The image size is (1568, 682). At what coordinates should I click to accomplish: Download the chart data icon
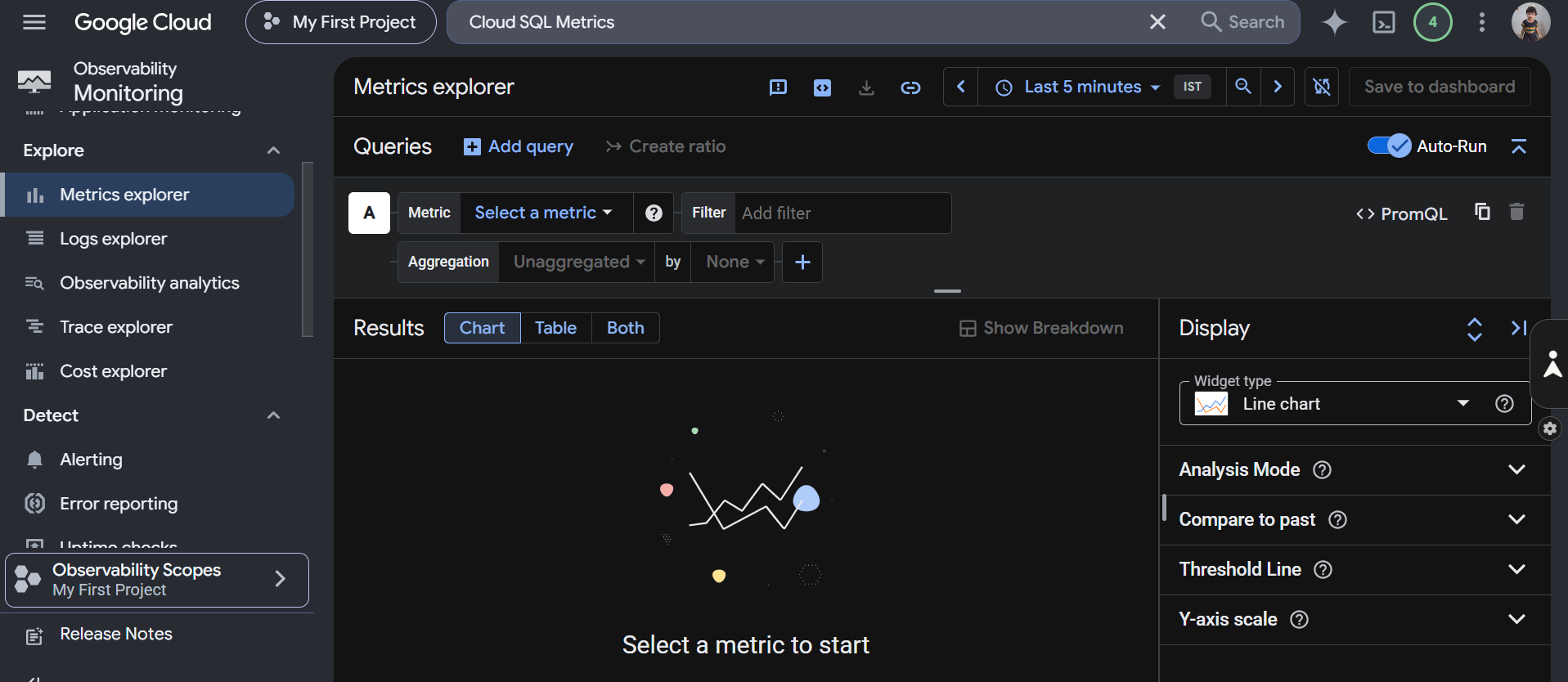pyautogui.click(x=866, y=87)
